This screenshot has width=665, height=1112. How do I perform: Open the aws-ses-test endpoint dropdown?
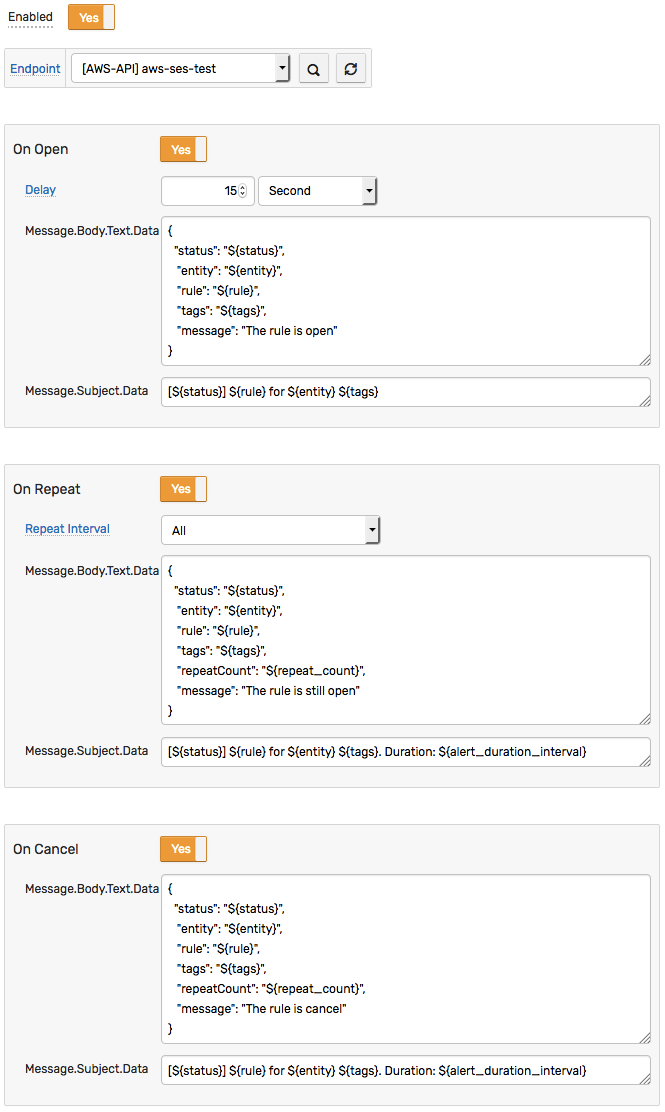click(x=180, y=69)
